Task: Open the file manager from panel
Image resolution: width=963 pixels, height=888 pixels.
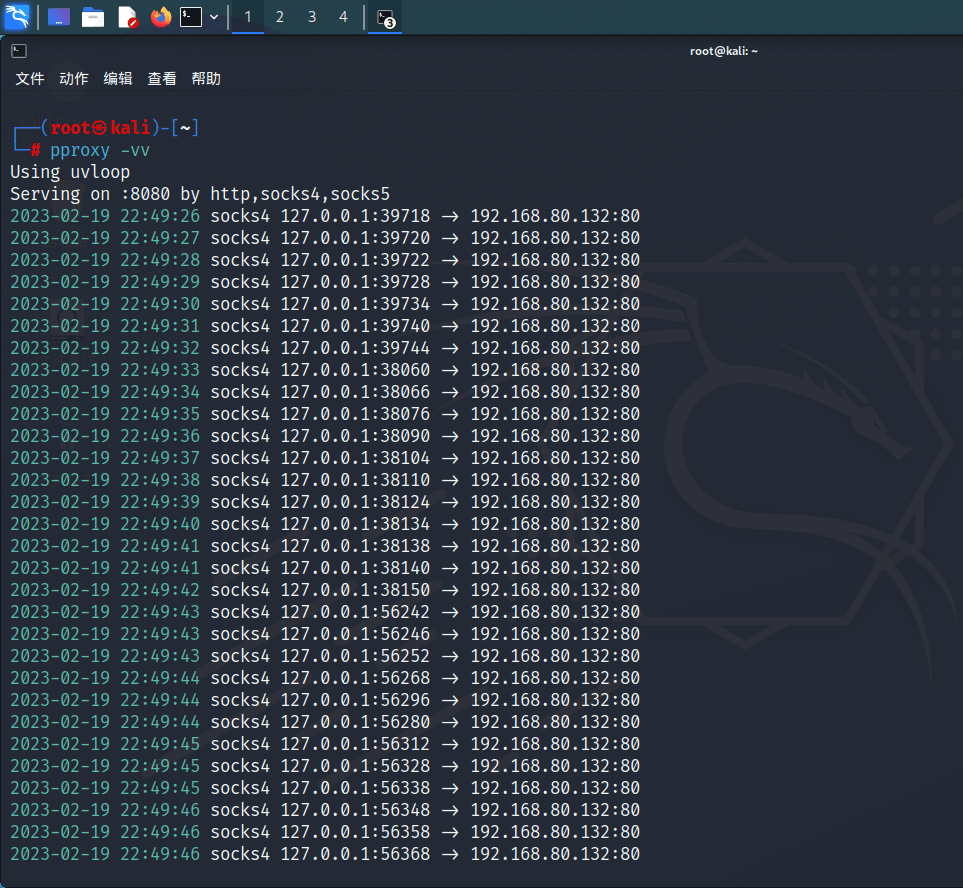Action: point(93,17)
